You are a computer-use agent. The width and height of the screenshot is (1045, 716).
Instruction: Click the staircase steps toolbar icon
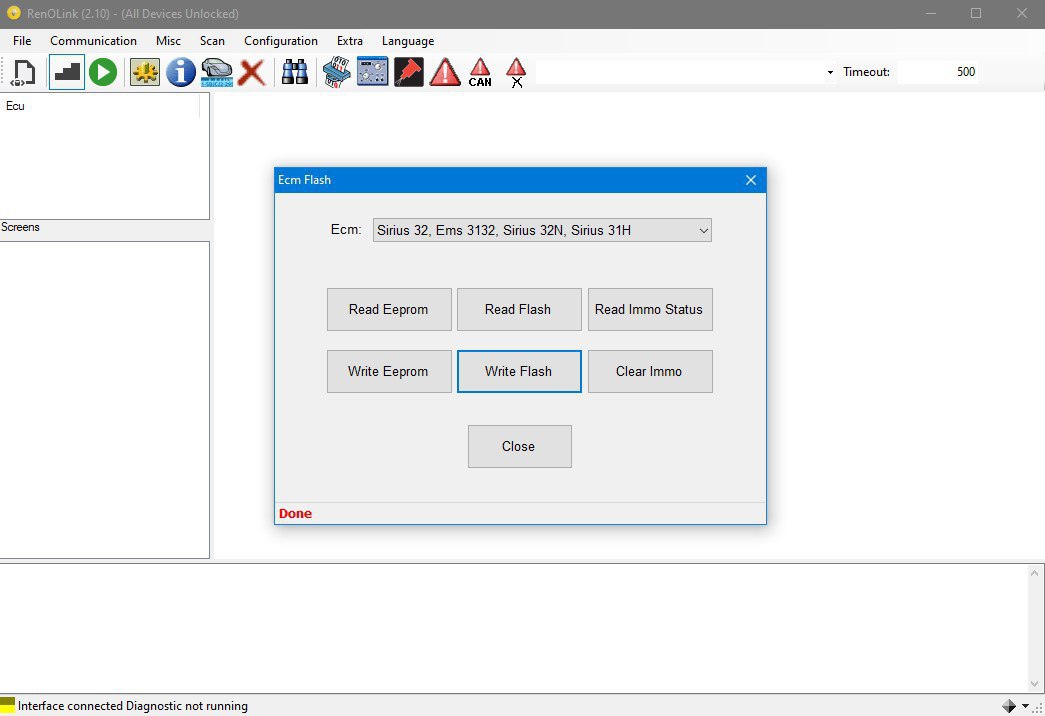67,72
